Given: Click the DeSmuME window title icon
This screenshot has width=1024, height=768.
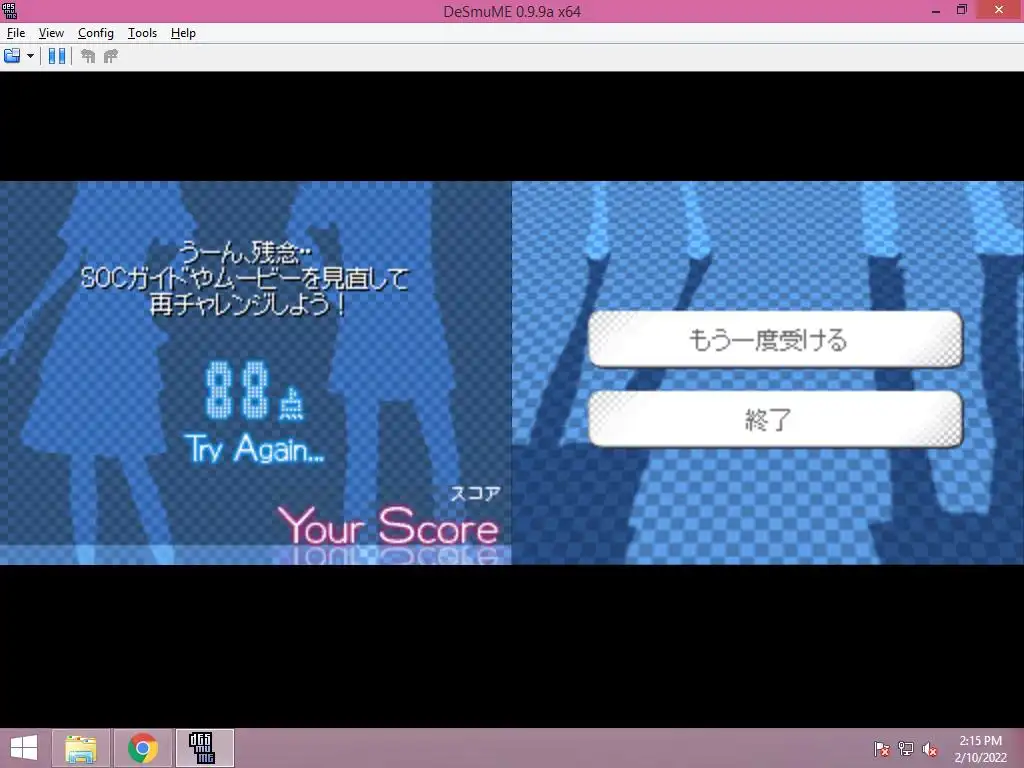Looking at the screenshot, I should pyautogui.click(x=10, y=10).
